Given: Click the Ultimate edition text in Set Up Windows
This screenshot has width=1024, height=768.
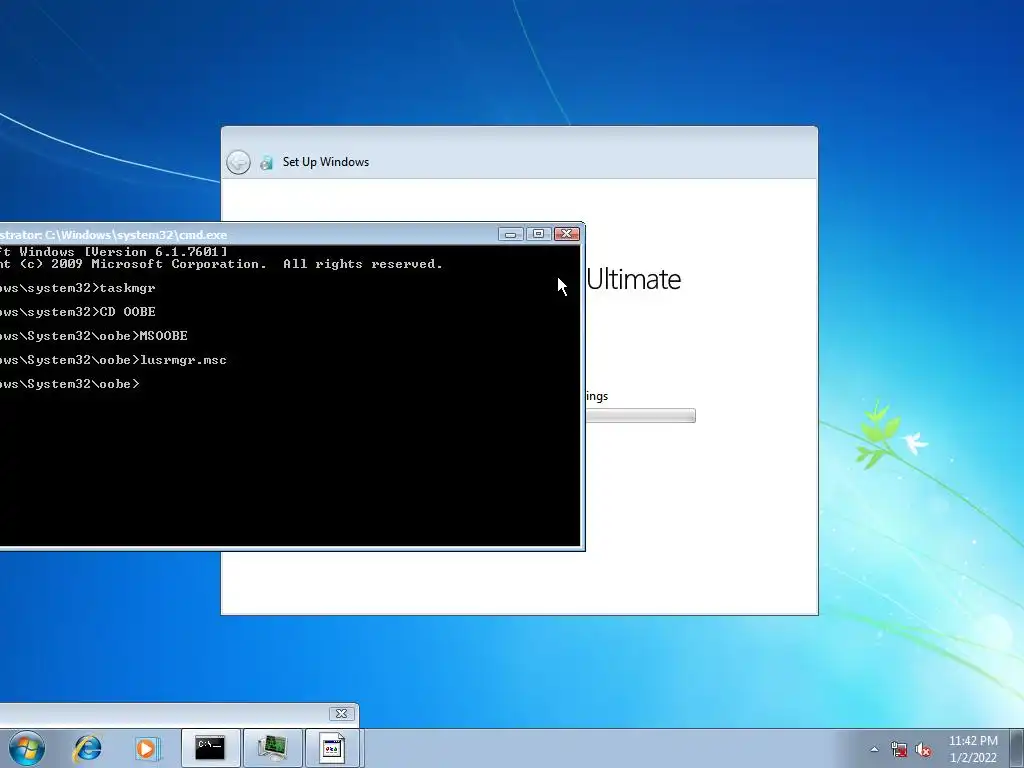Looking at the screenshot, I should pos(633,280).
